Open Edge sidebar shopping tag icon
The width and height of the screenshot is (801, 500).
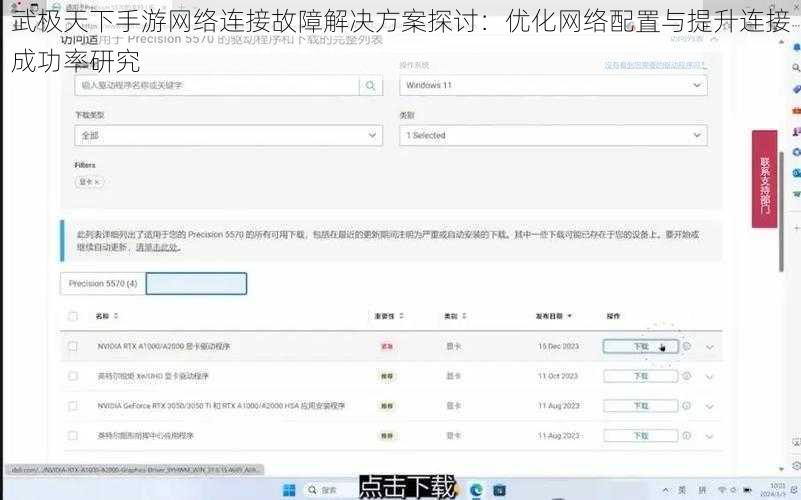coord(796,89)
